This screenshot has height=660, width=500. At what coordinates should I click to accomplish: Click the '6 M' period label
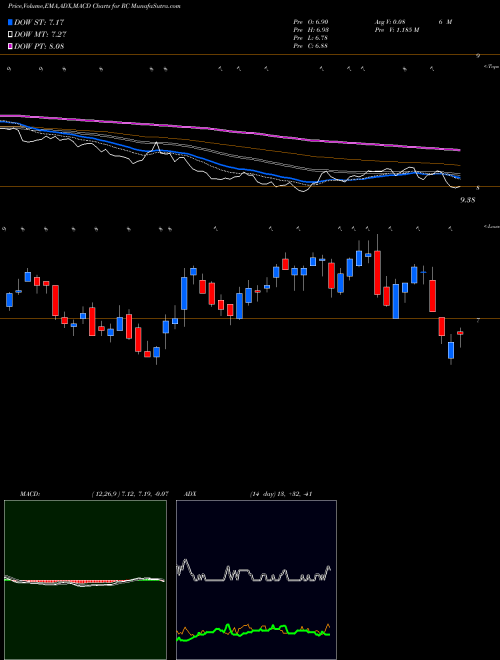[445, 22]
